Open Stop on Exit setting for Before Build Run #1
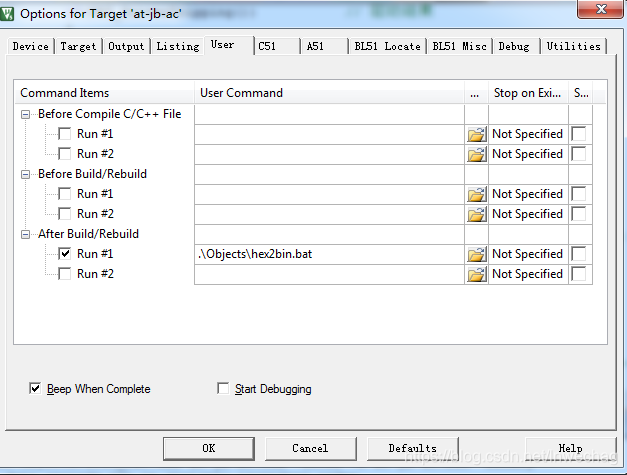This screenshot has width=627, height=475. [528, 194]
